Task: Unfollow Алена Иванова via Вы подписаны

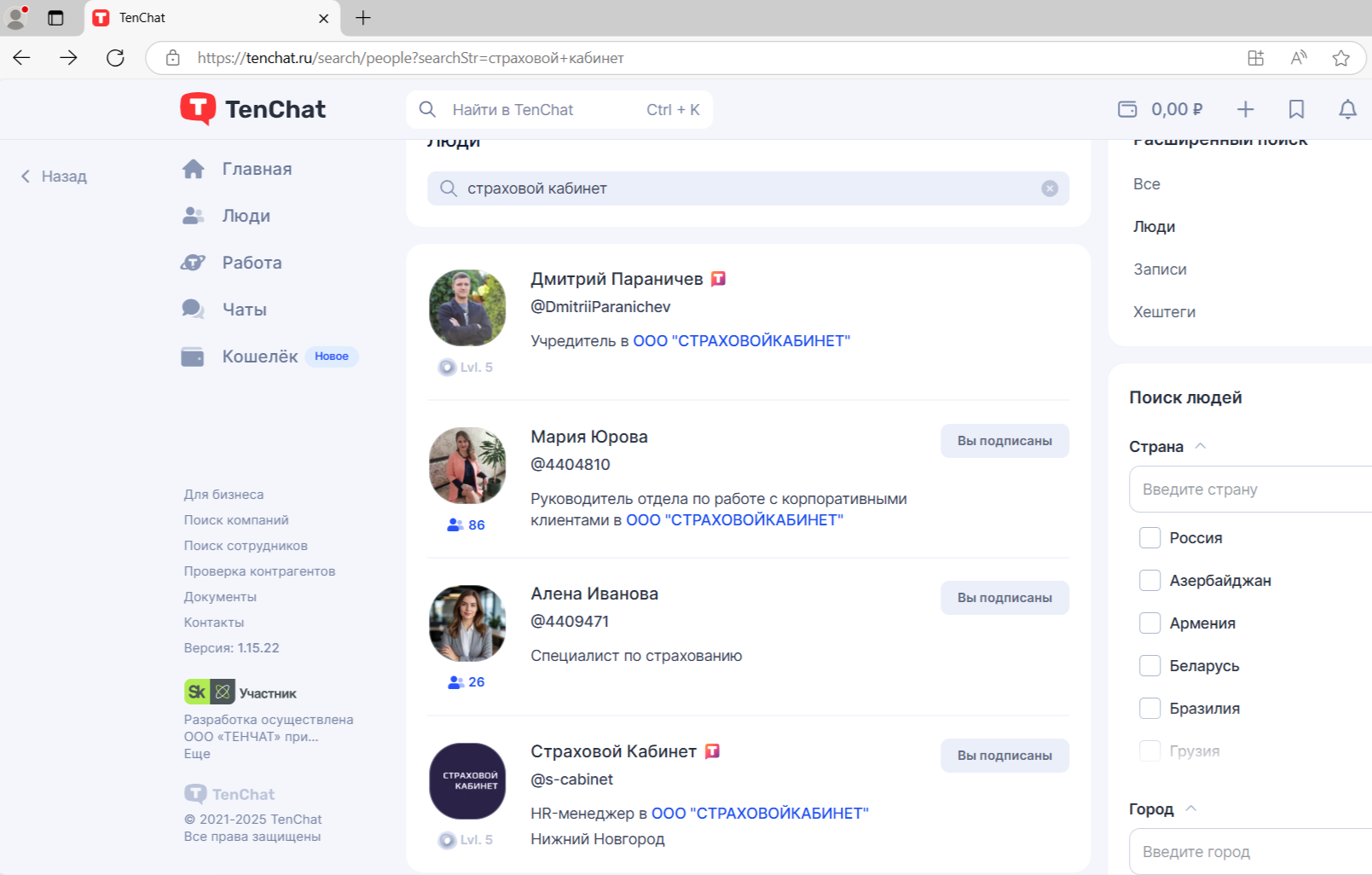Action: point(1004,598)
